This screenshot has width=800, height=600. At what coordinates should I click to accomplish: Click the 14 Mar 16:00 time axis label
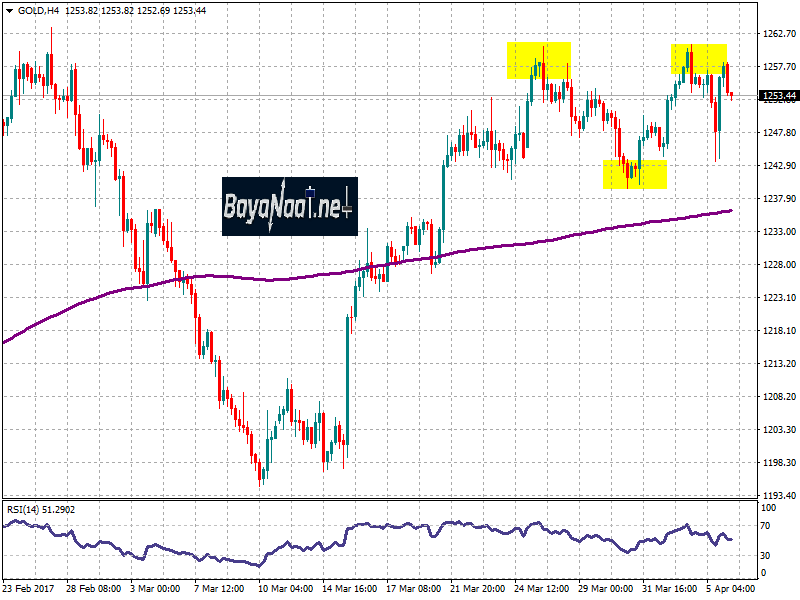coord(349,590)
